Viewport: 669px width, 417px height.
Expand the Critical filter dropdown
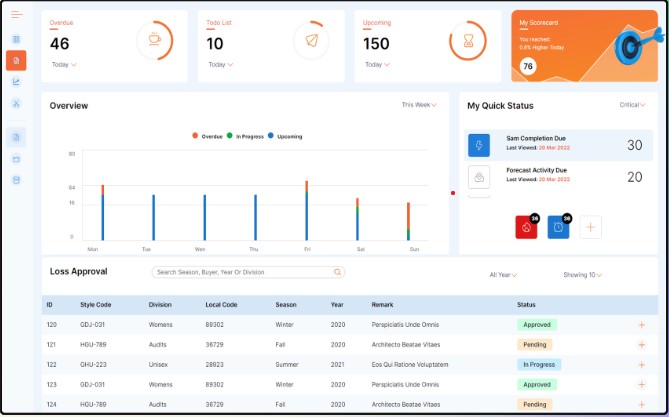631,104
